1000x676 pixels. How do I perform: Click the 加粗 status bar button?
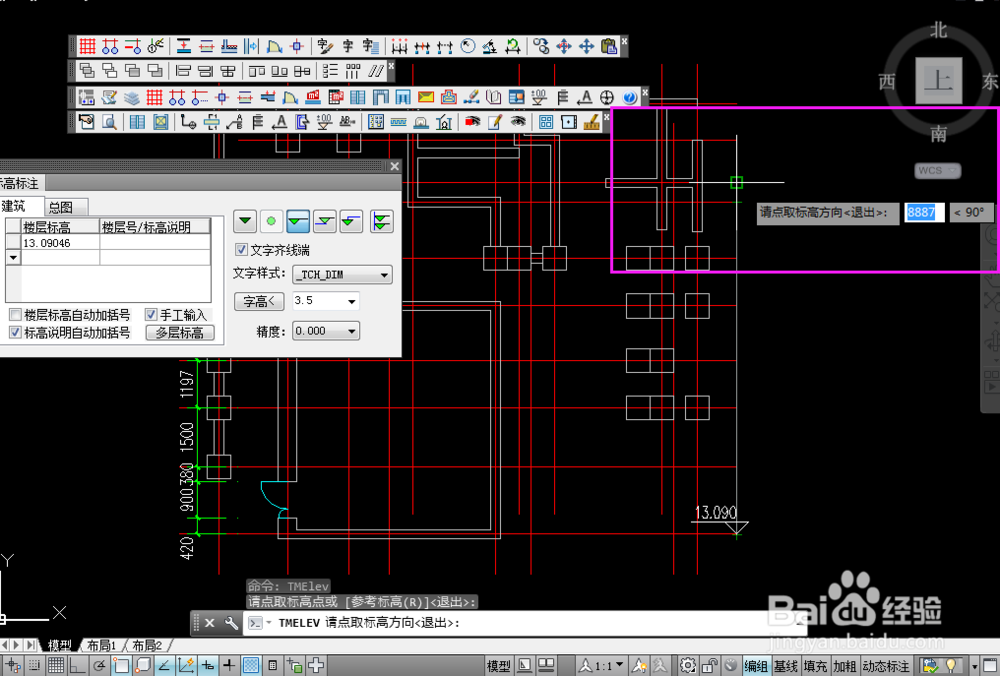pos(844,666)
